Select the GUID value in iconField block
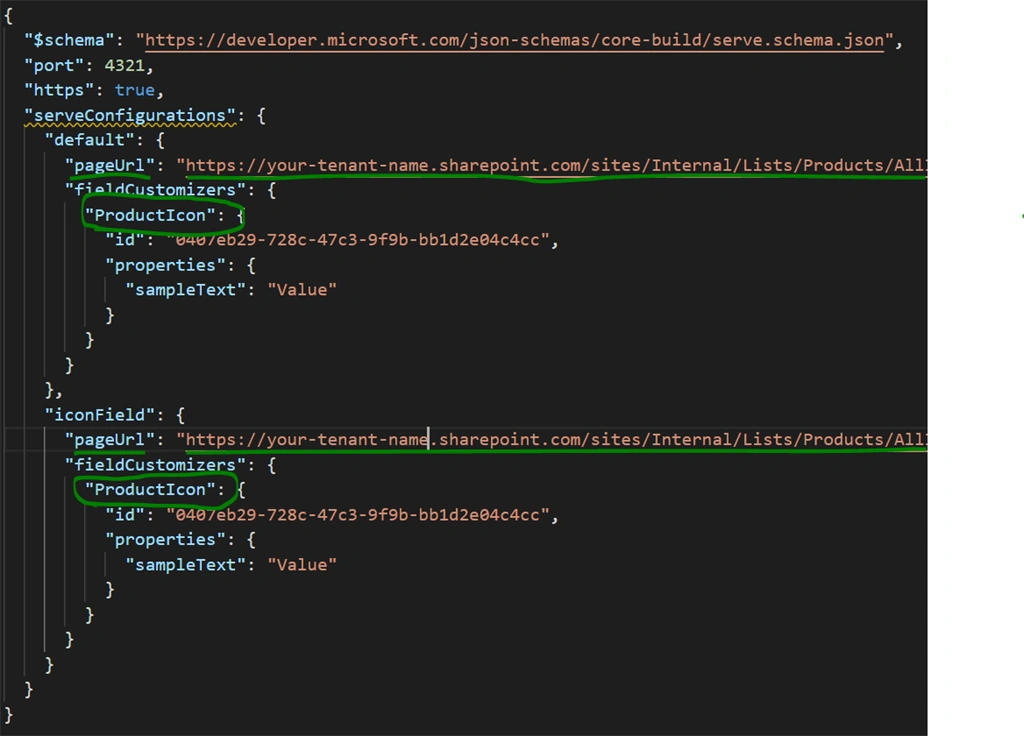The width and height of the screenshot is (1024, 736). click(358, 515)
